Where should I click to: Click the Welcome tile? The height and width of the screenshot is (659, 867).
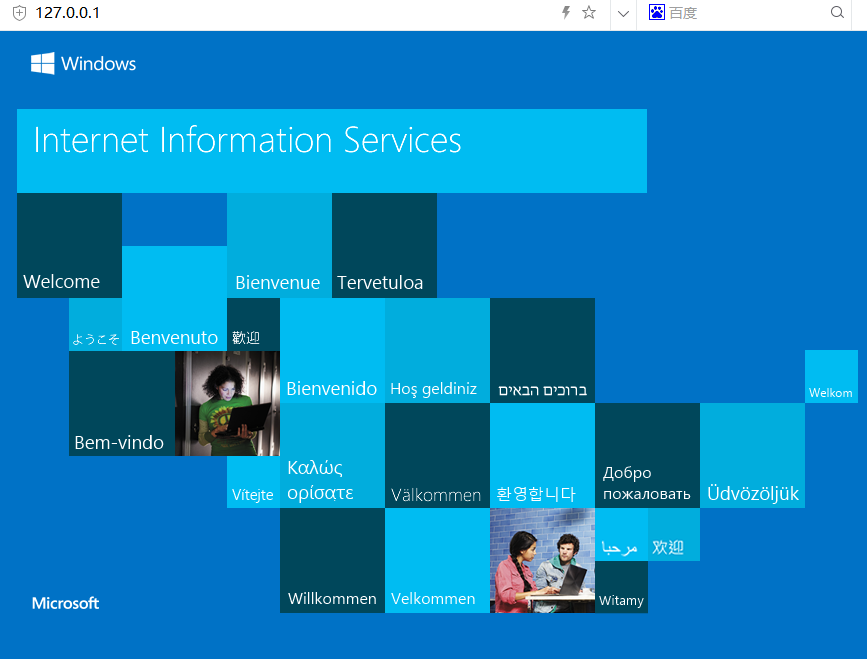[69, 246]
